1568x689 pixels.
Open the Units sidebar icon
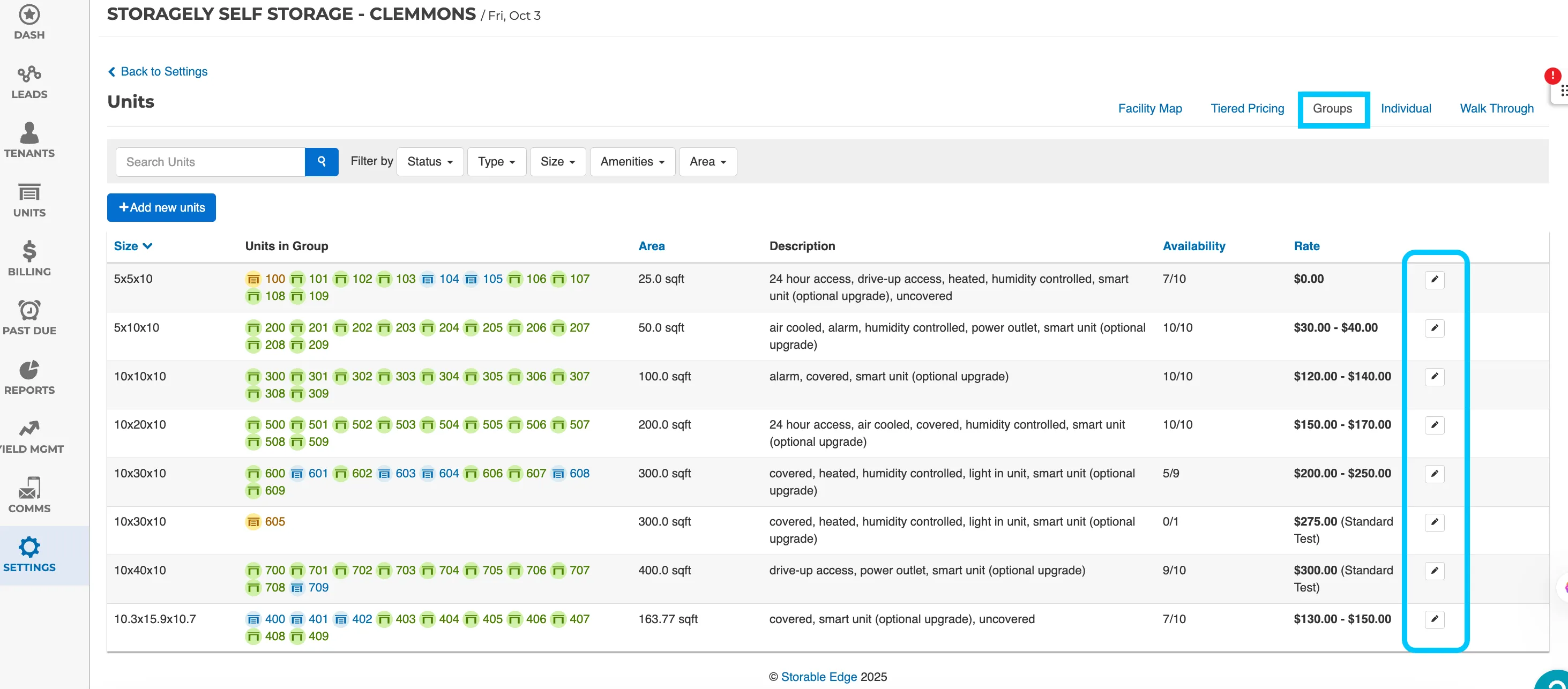pyautogui.click(x=29, y=200)
